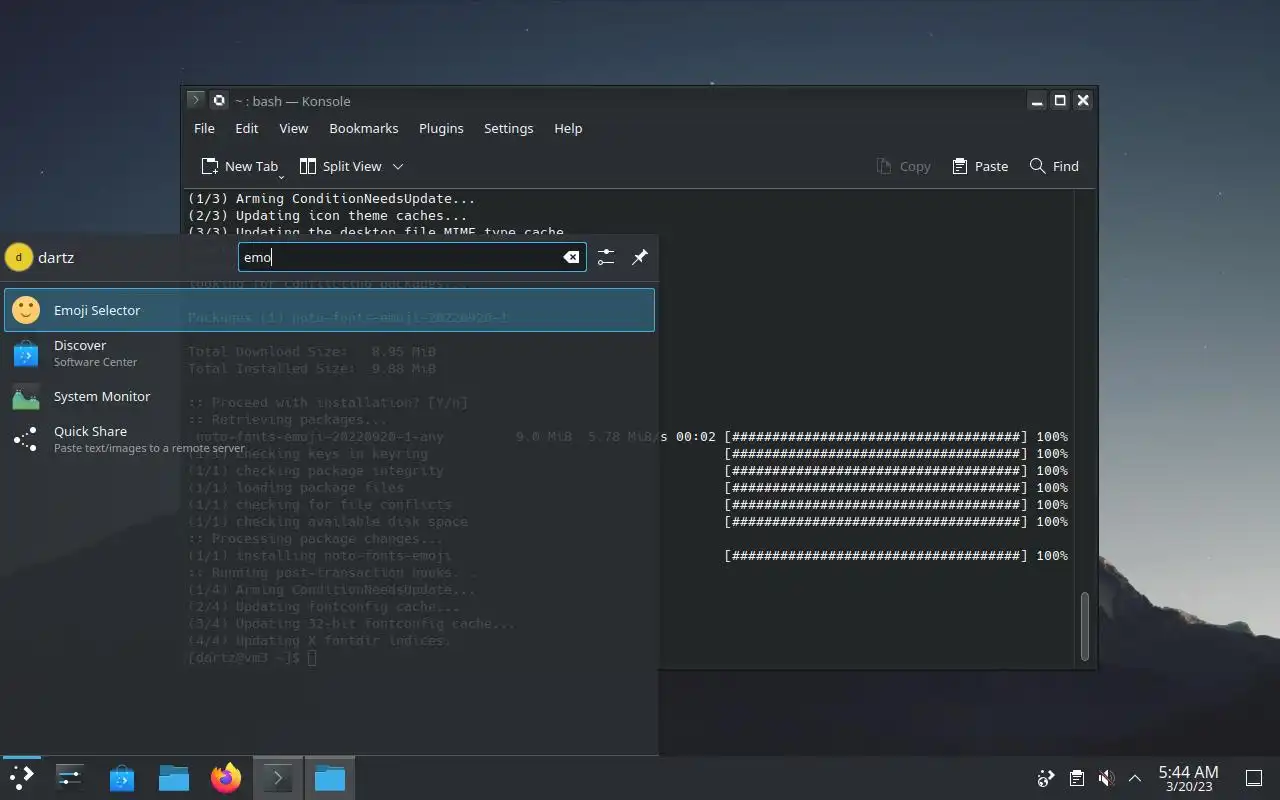This screenshot has width=1280, height=800.
Task: Open launcher configure settings icon
Action: click(606, 257)
